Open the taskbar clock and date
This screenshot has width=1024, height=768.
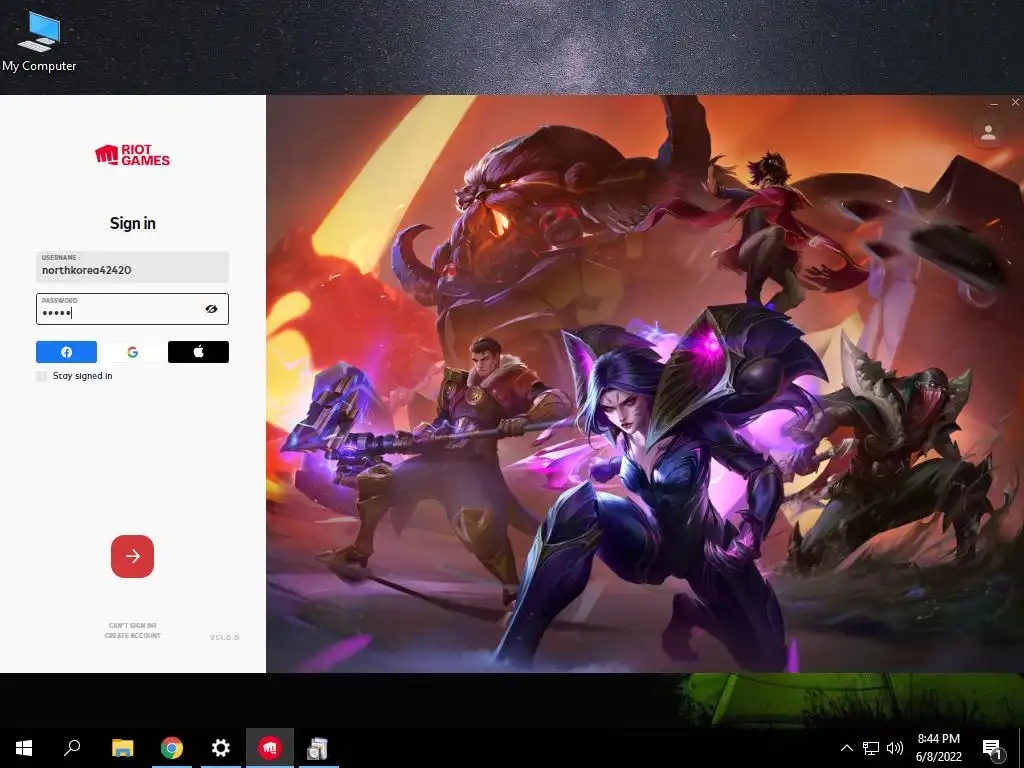pyautogui.click(x=938, y=748)
